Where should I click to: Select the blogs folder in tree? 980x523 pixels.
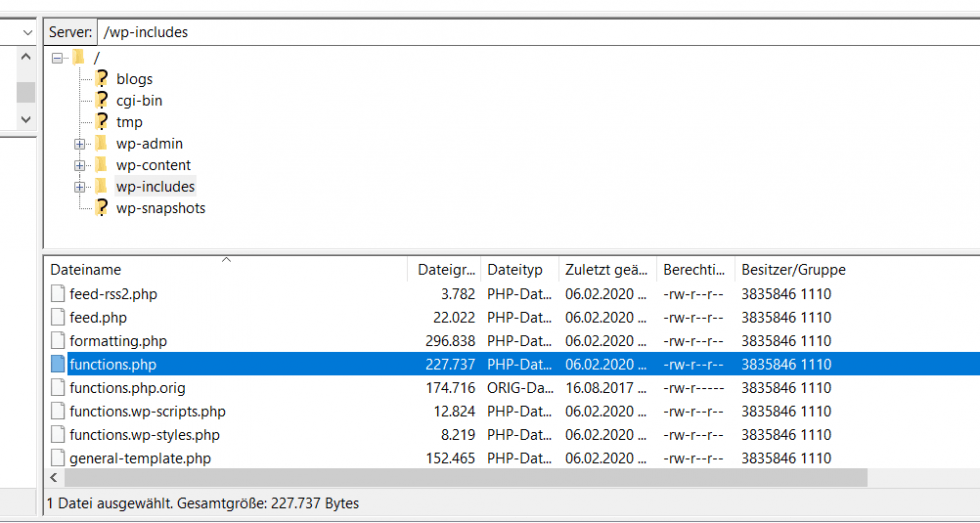pos(134,79)
